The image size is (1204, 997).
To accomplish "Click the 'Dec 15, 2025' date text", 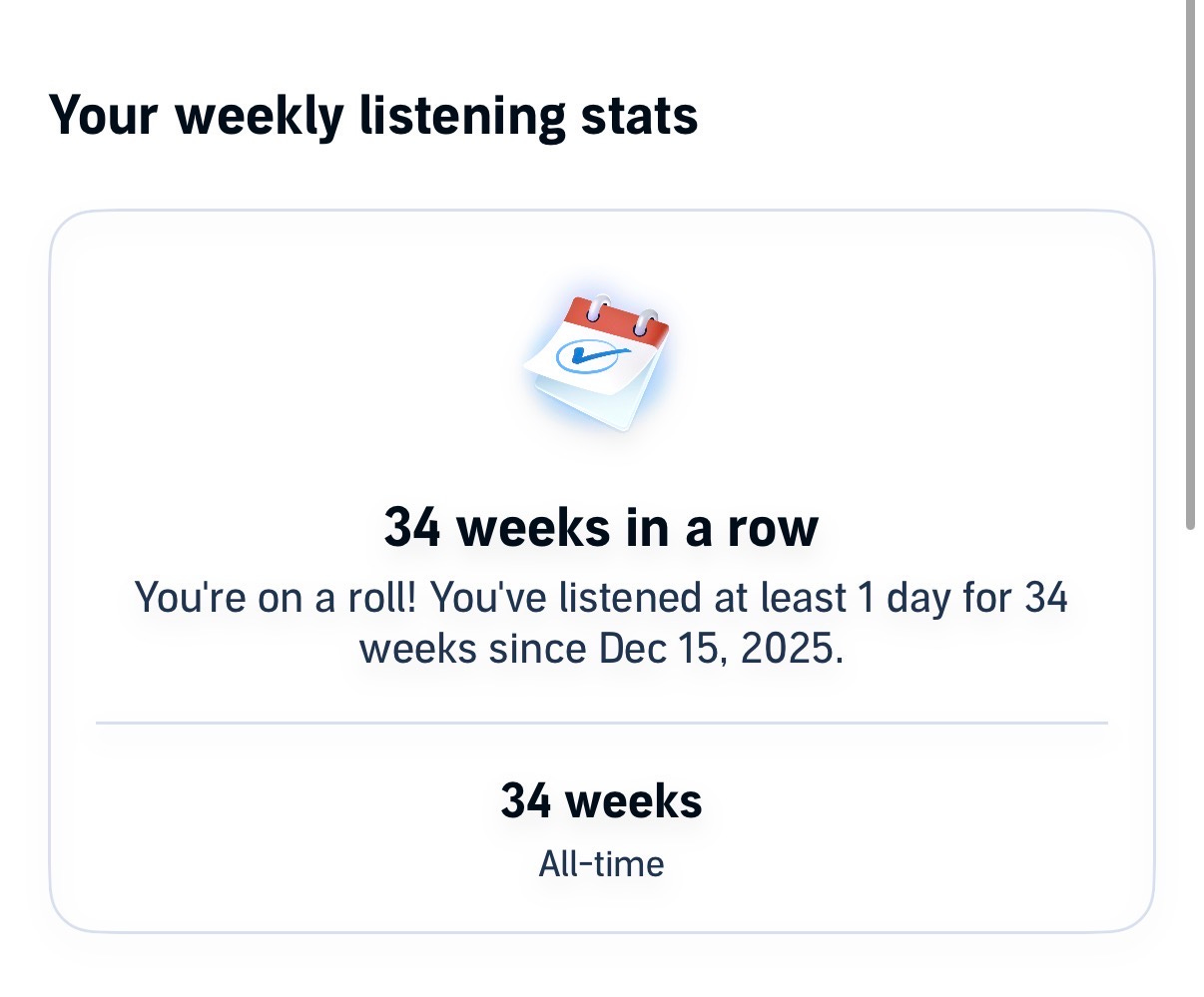I will click(721, 649).
